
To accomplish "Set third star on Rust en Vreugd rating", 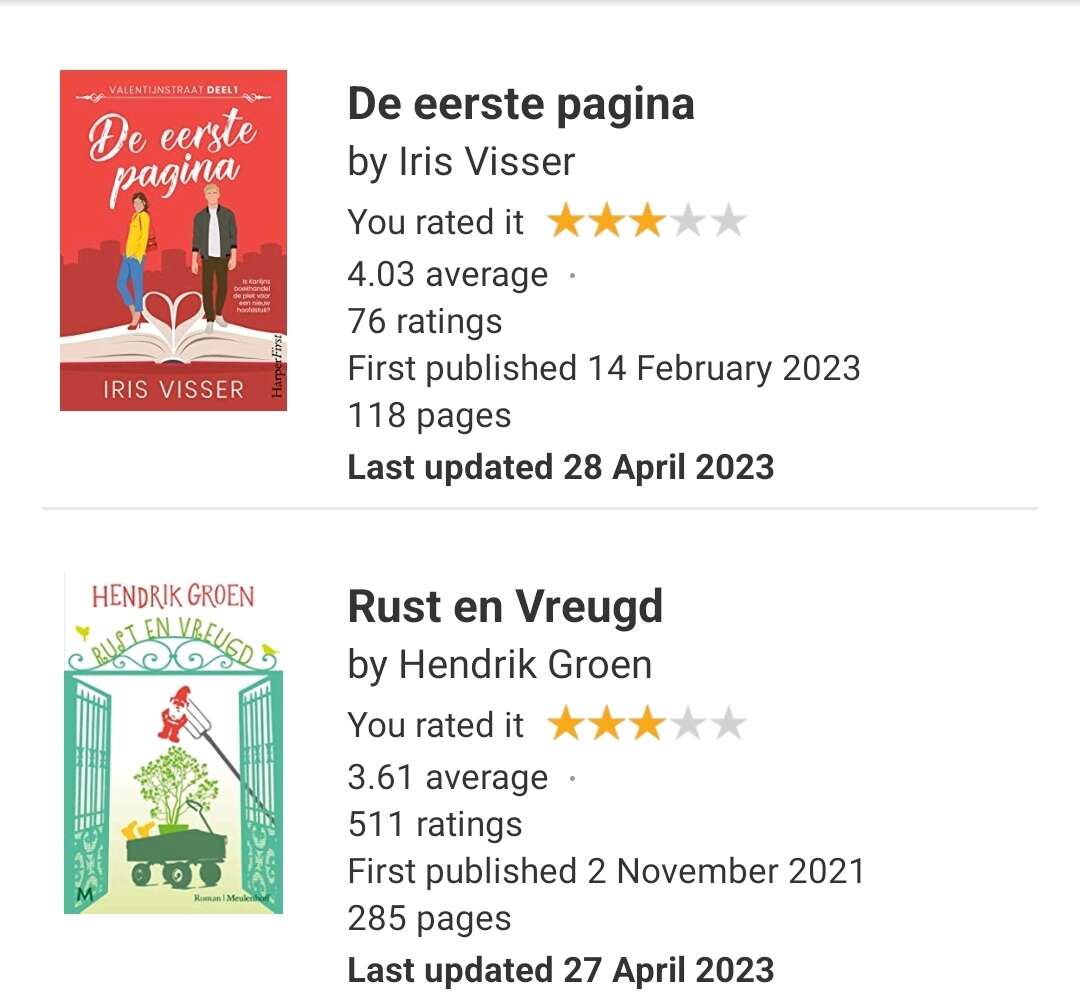I will [x=647, y=724].
